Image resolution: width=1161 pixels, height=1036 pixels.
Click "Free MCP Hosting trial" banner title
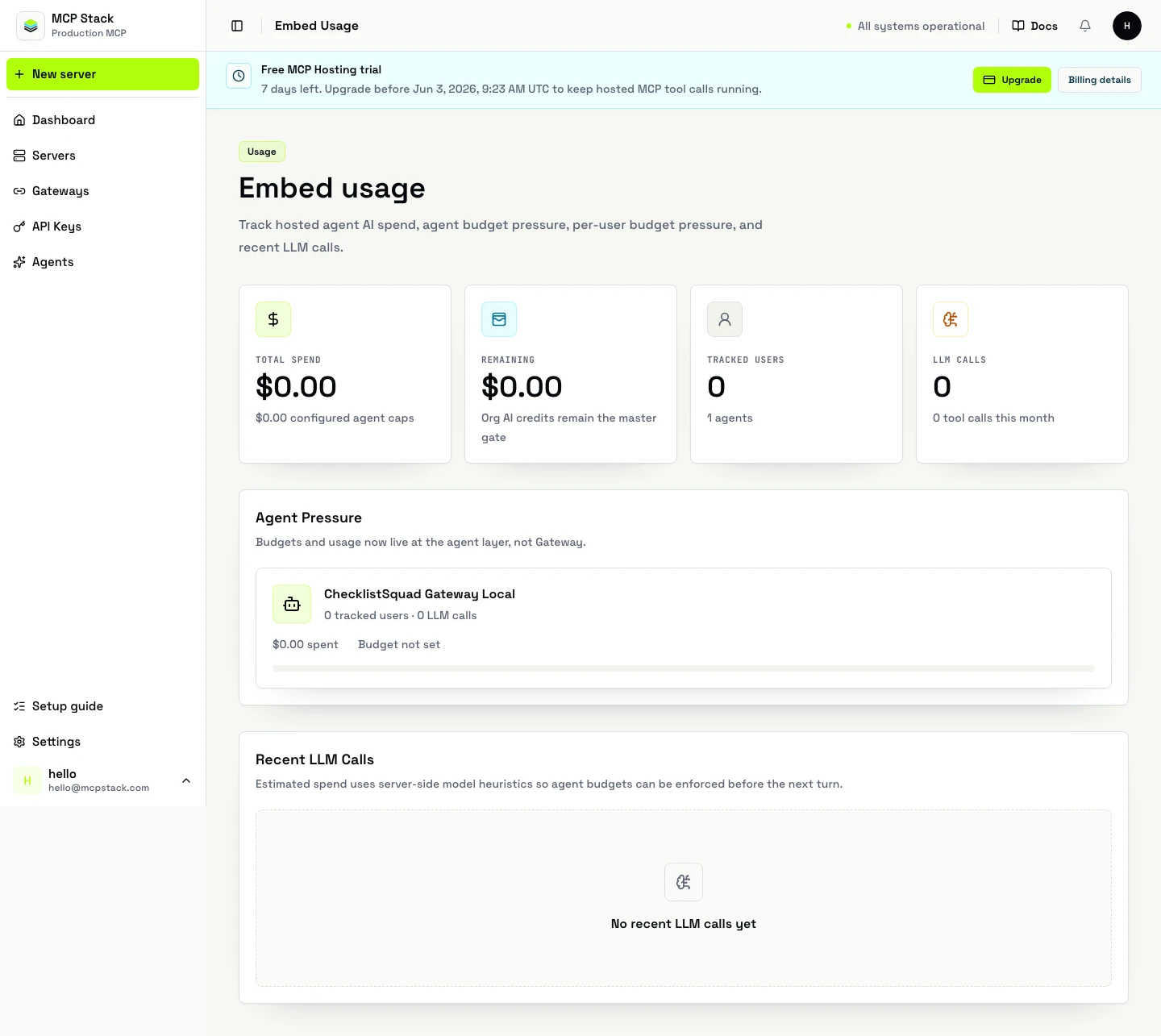(x=321, y=69)
